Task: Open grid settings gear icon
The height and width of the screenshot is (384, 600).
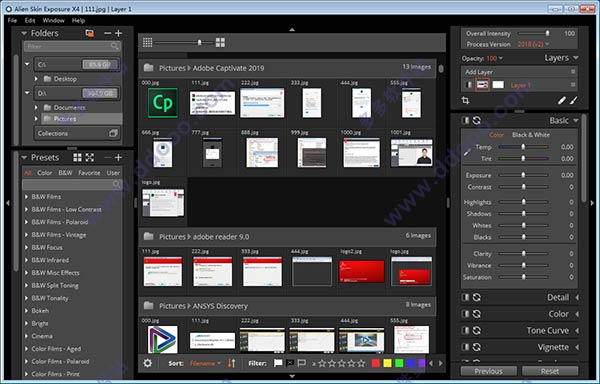Action: (x=147, y=363)
